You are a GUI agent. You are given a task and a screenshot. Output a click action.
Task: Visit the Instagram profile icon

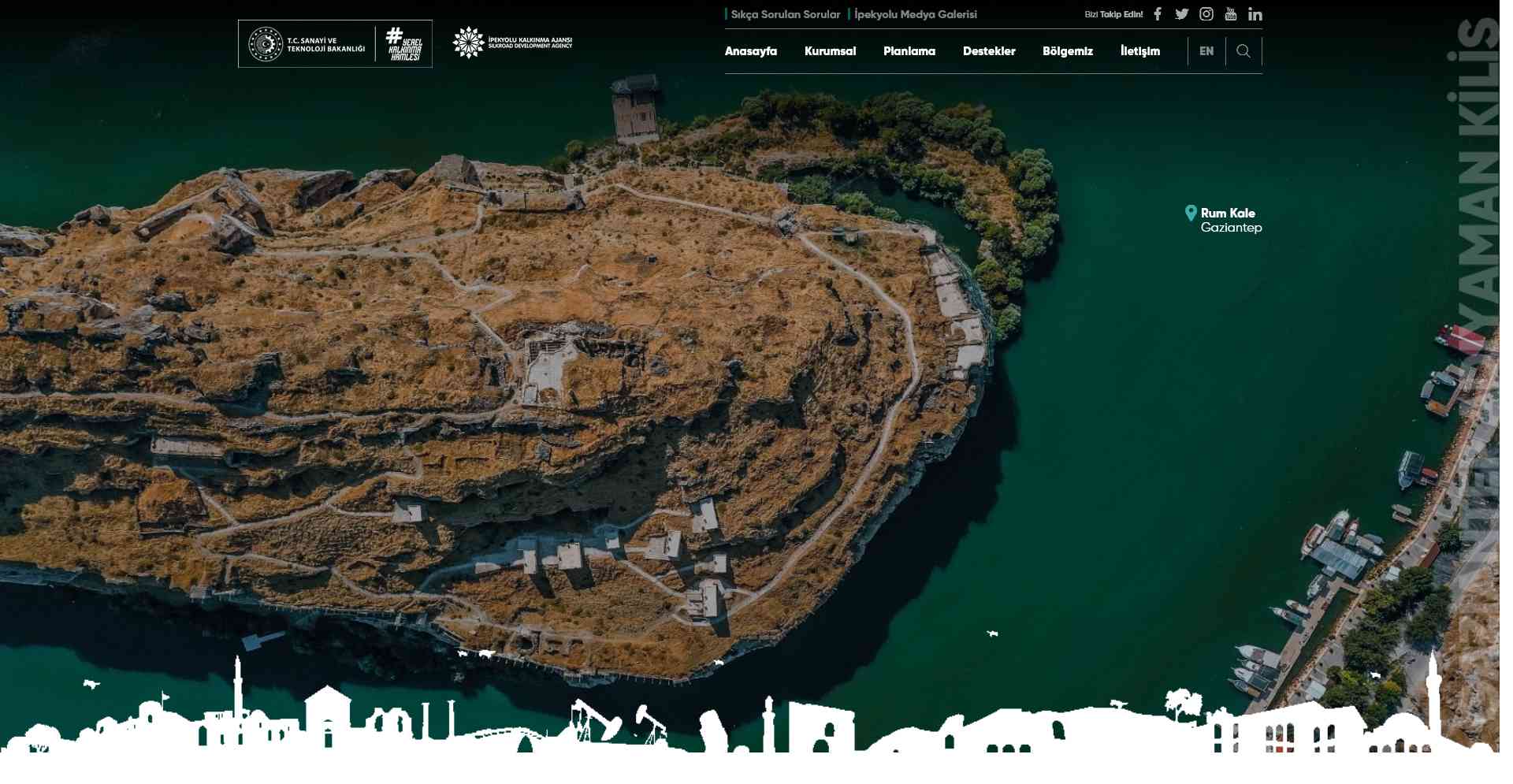1206,14
